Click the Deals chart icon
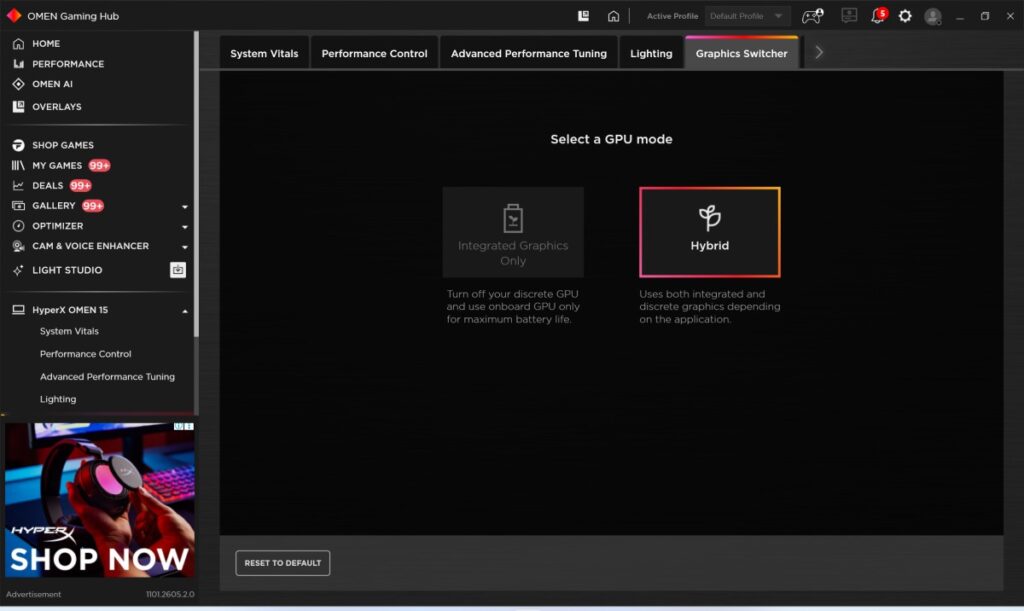 point(18,185)
